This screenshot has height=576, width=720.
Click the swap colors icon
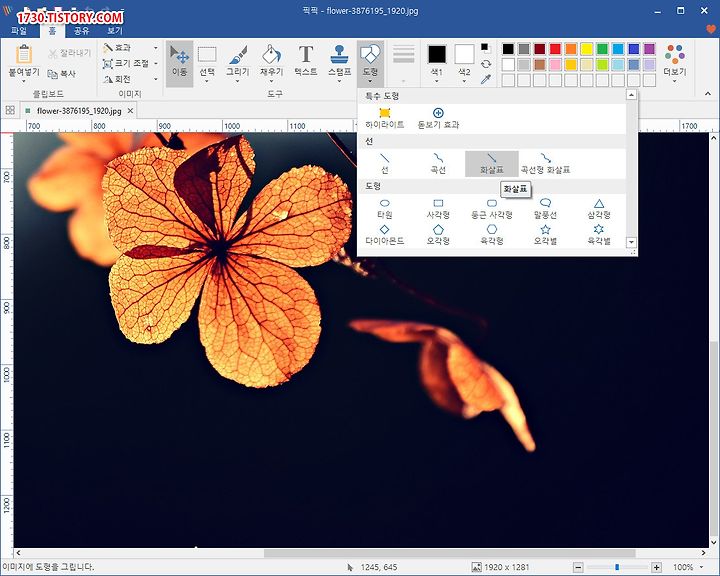(486, 64)
